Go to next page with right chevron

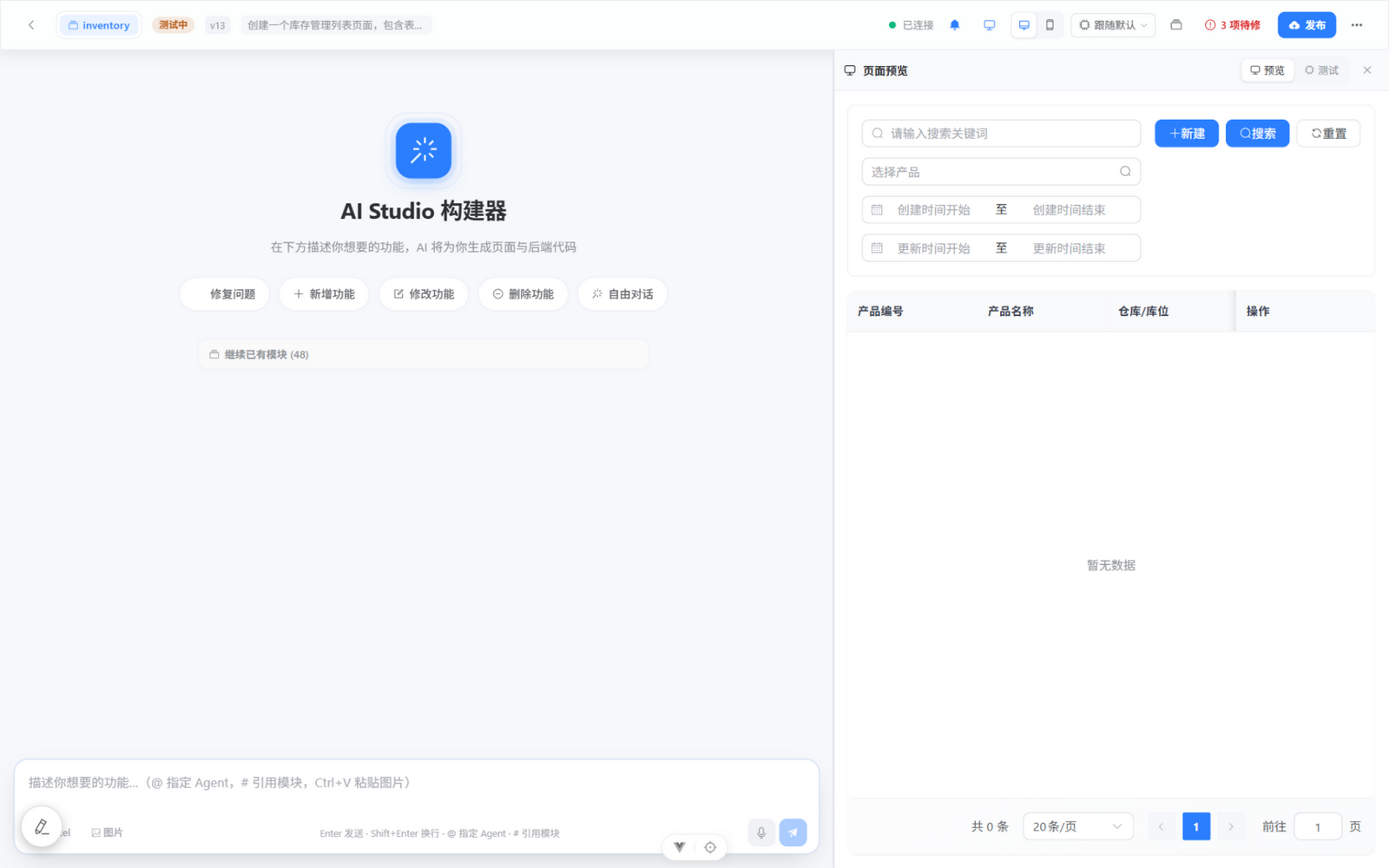click(1231, 826)
